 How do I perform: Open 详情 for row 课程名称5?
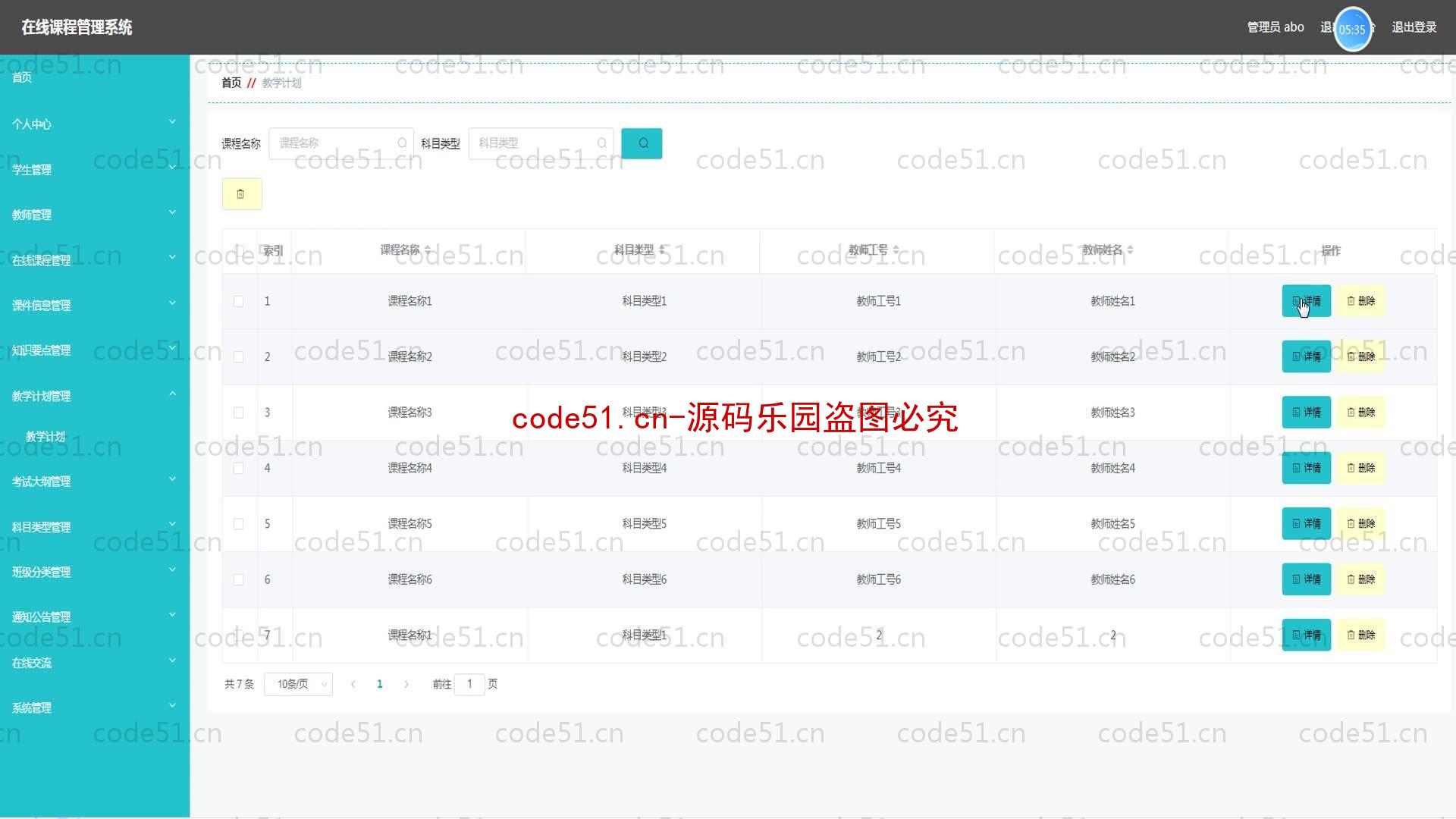click(1306, 524)
